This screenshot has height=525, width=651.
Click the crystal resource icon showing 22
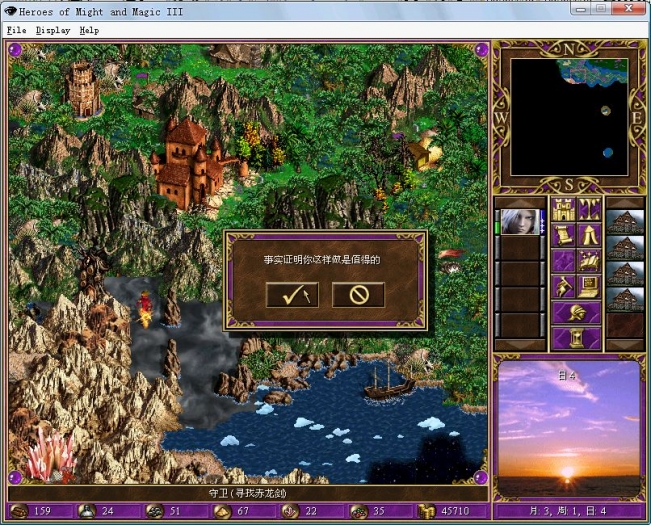pyautogui.click(x=290, y=511)
